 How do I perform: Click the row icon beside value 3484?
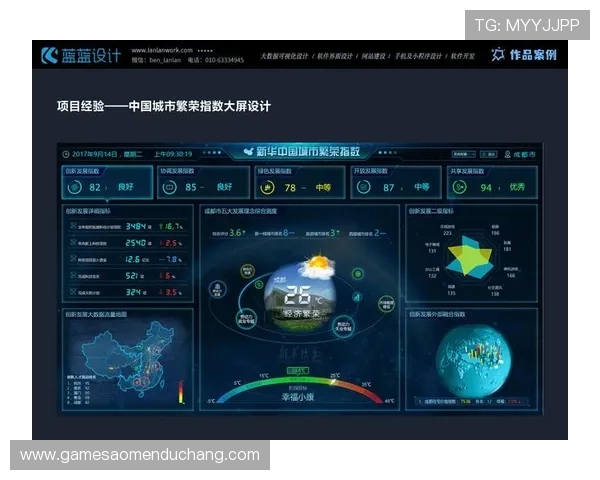point(73,226)
